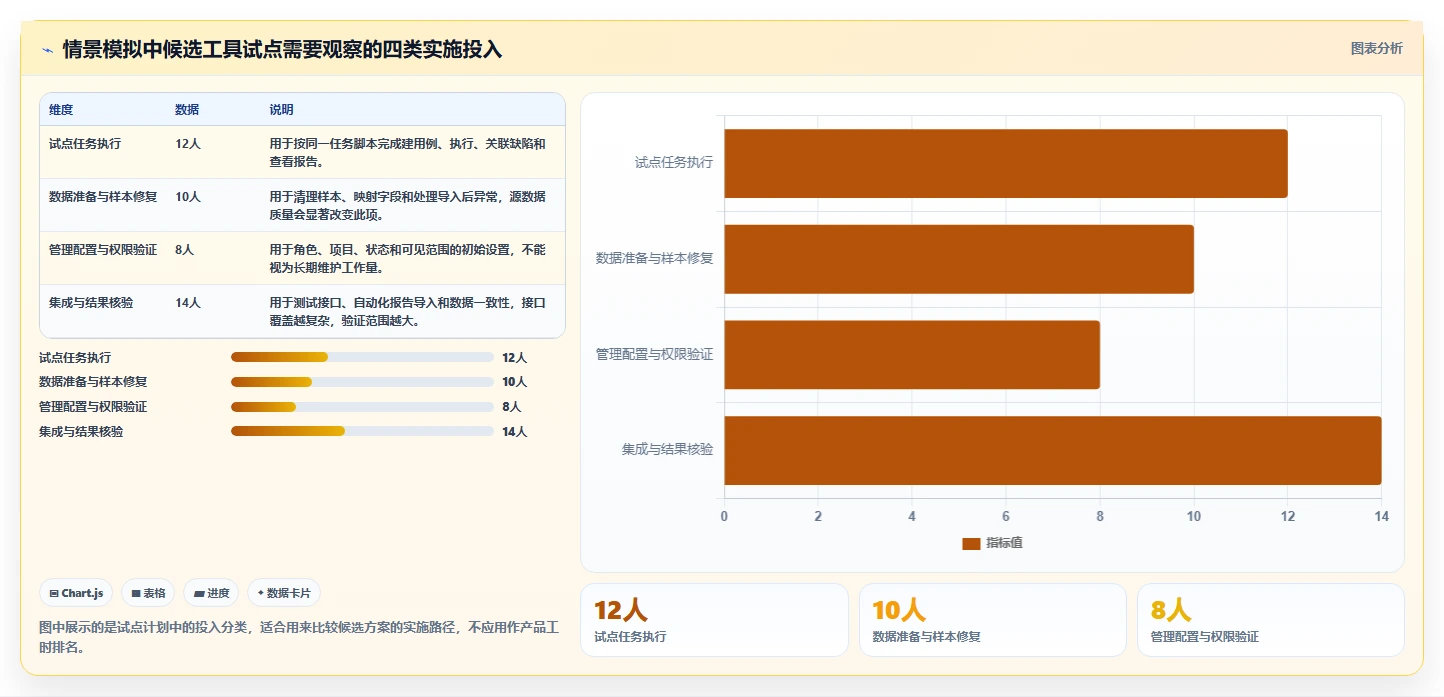Click the 数据准备与样本修复 y-axis label in chart
The image size is (1444, 697).
click(655, 259)
